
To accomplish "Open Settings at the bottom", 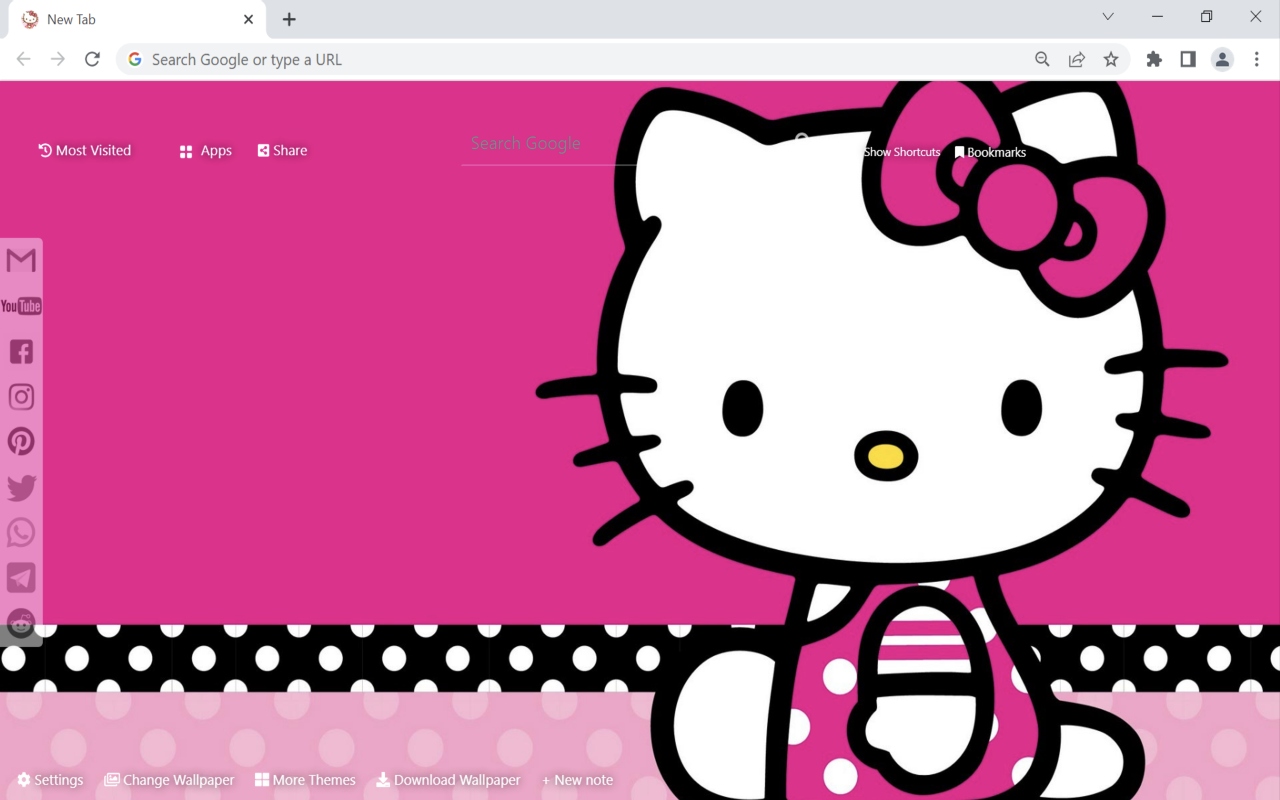I will (50, 780).
